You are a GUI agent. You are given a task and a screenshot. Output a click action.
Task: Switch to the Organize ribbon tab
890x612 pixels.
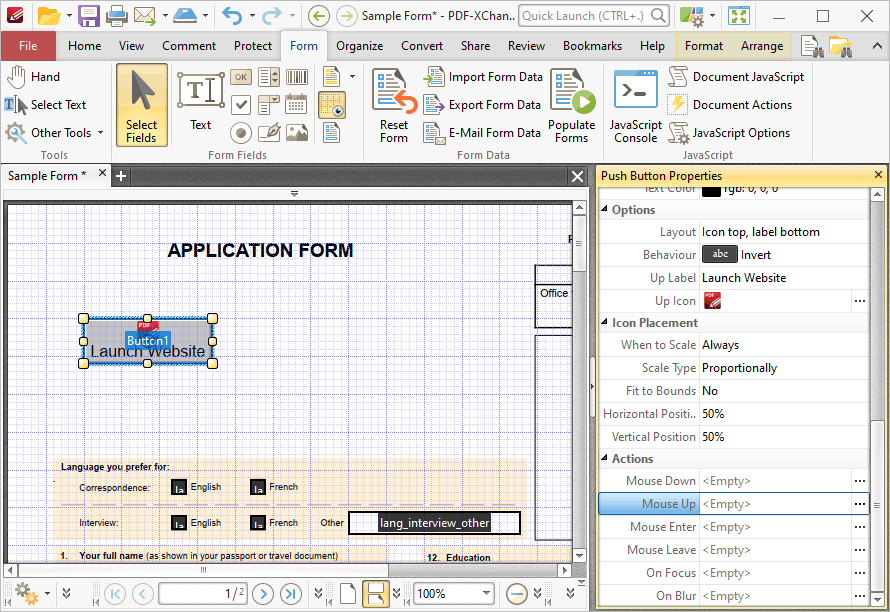coord(359,46)
